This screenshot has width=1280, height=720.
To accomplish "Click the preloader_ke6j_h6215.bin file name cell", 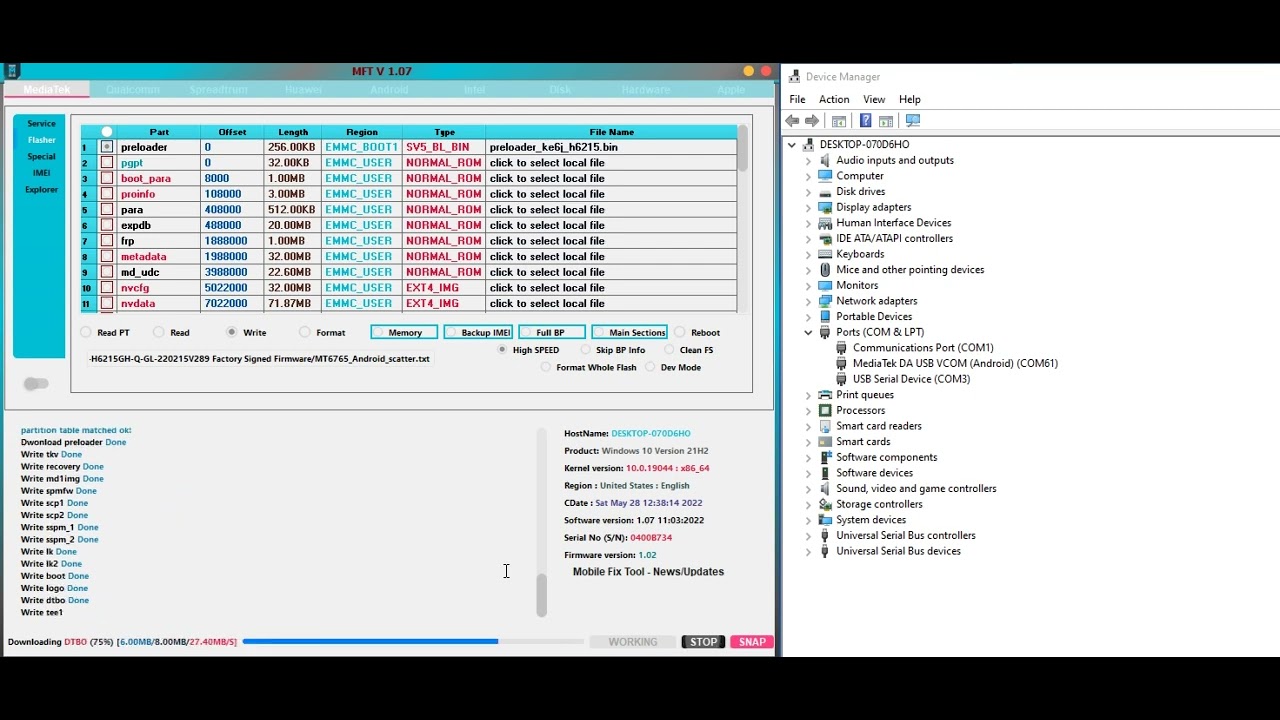I will pyautogui.click(x=610, y=147).
